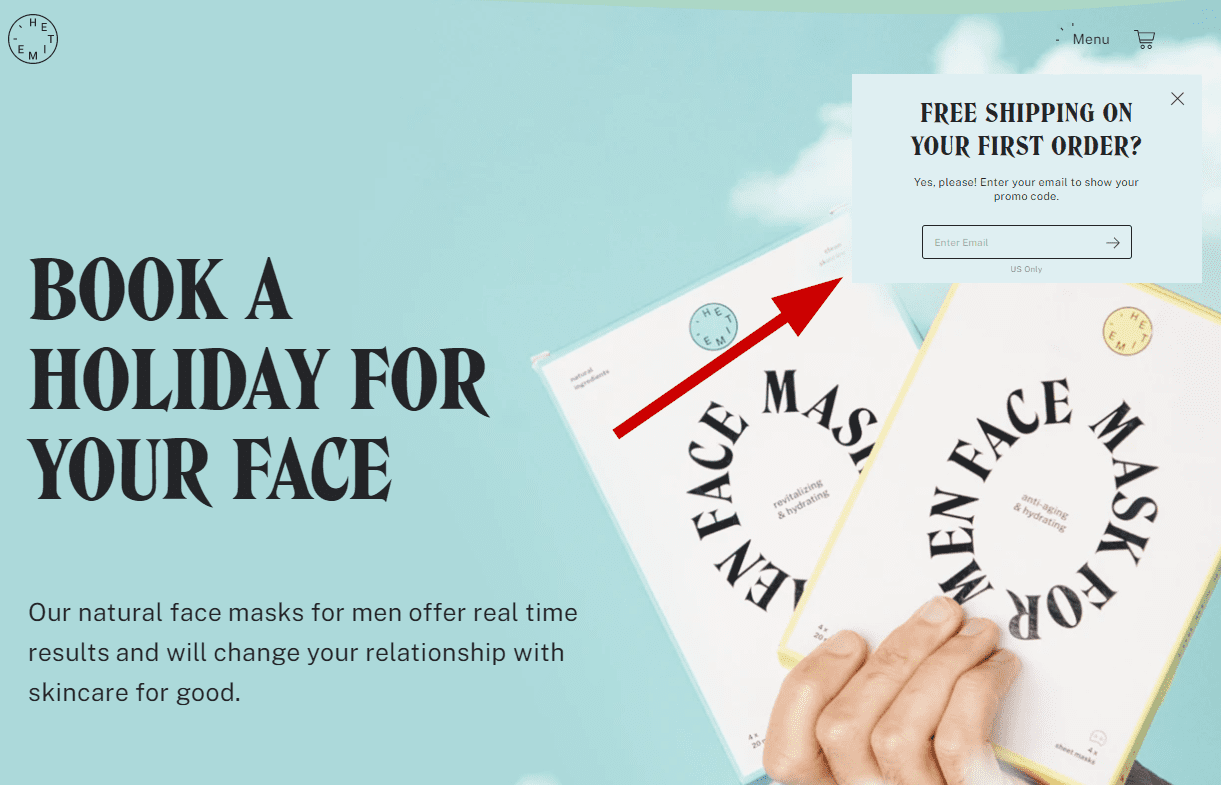Screen dimensions: 1221x785
Task: Click the natural face masks description paragraph
Action: click(x=303, y=652)
